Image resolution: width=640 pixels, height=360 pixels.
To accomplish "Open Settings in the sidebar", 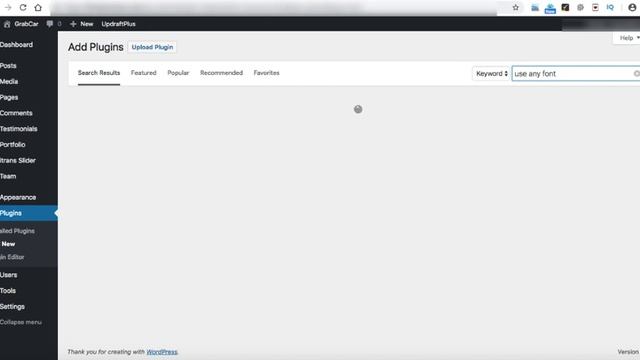I will (12, 307).
